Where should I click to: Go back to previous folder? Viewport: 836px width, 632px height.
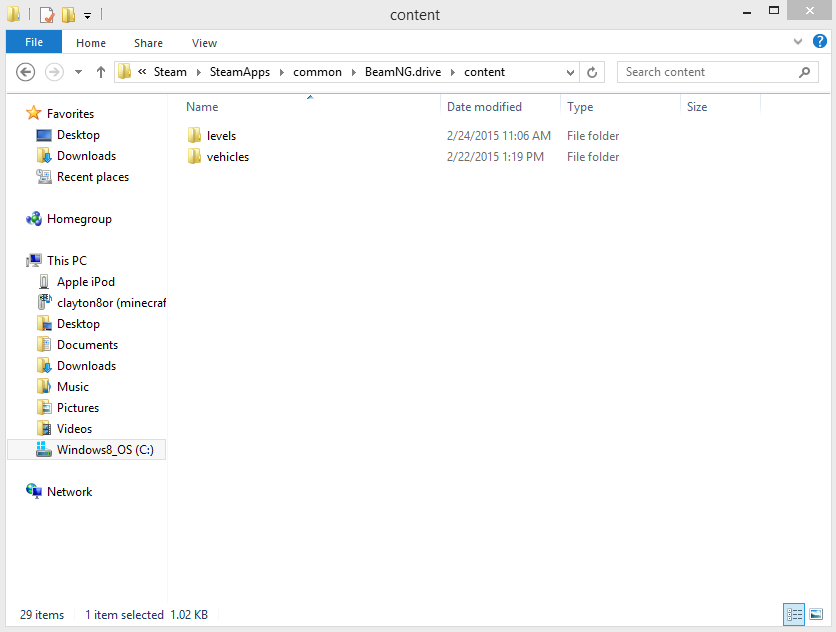coord(26,72)
